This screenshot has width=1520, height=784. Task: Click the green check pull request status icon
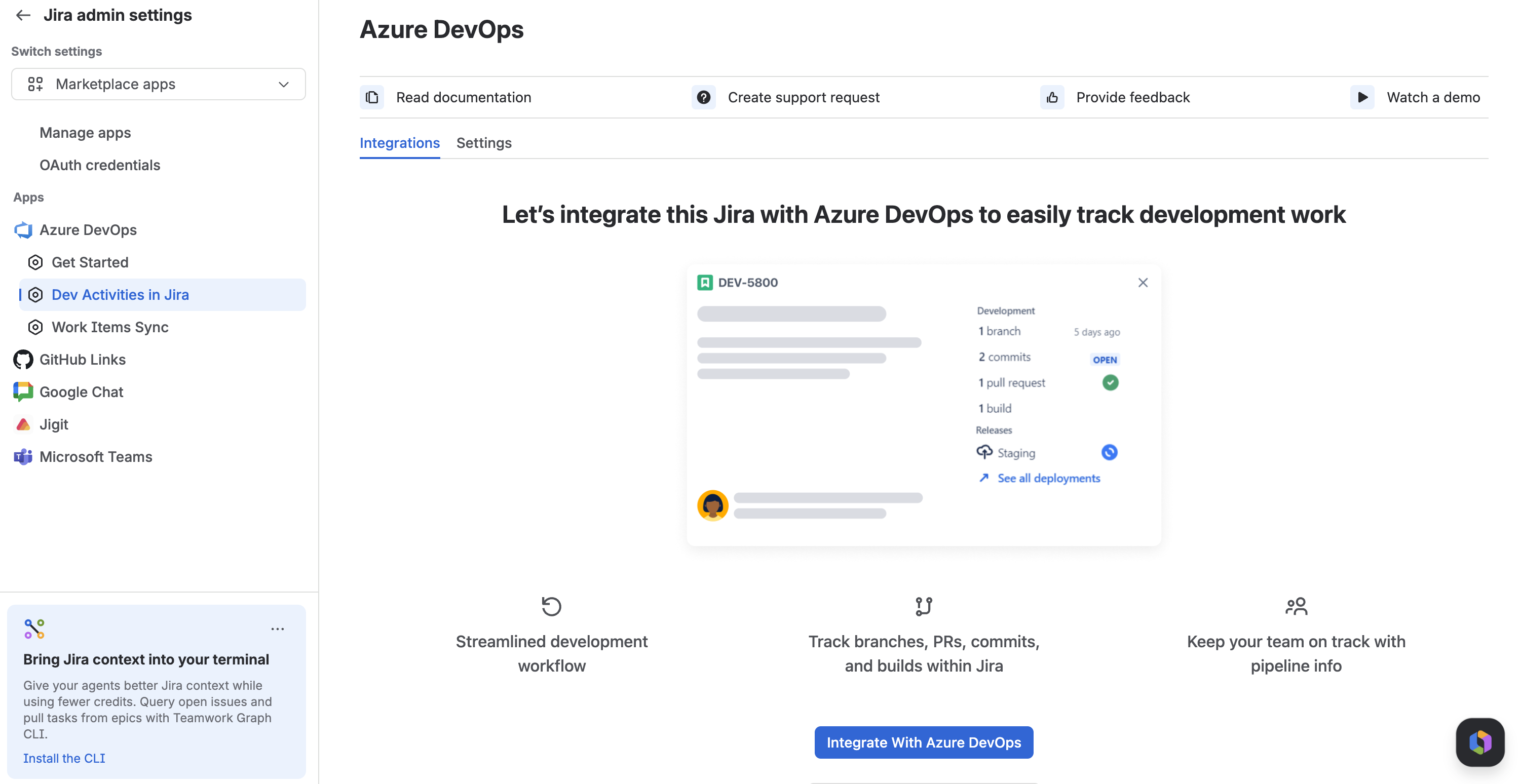point(1110,383)
